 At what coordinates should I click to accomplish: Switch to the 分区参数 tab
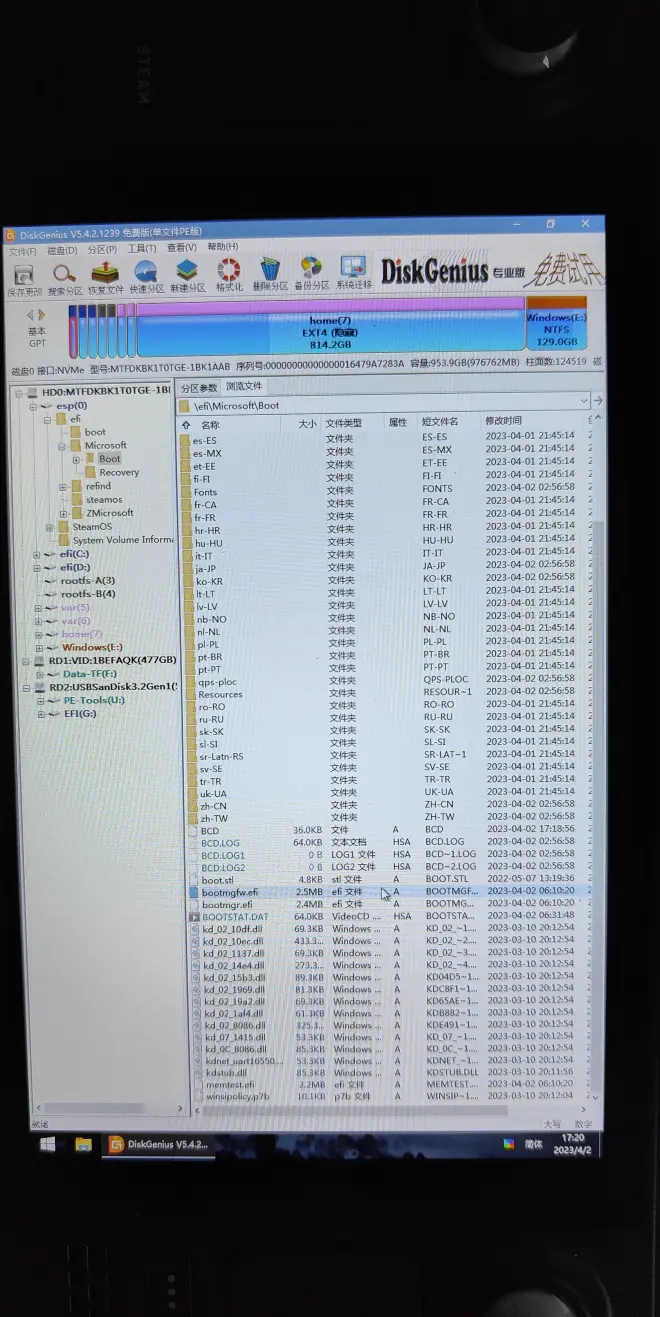point(199,387)
